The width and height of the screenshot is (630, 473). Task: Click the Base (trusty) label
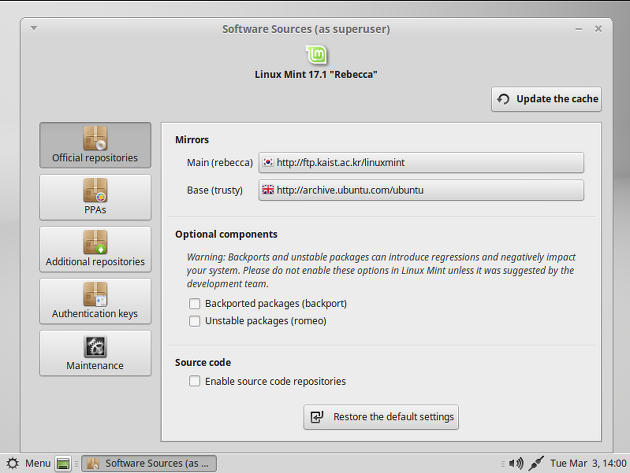point(215,190)
